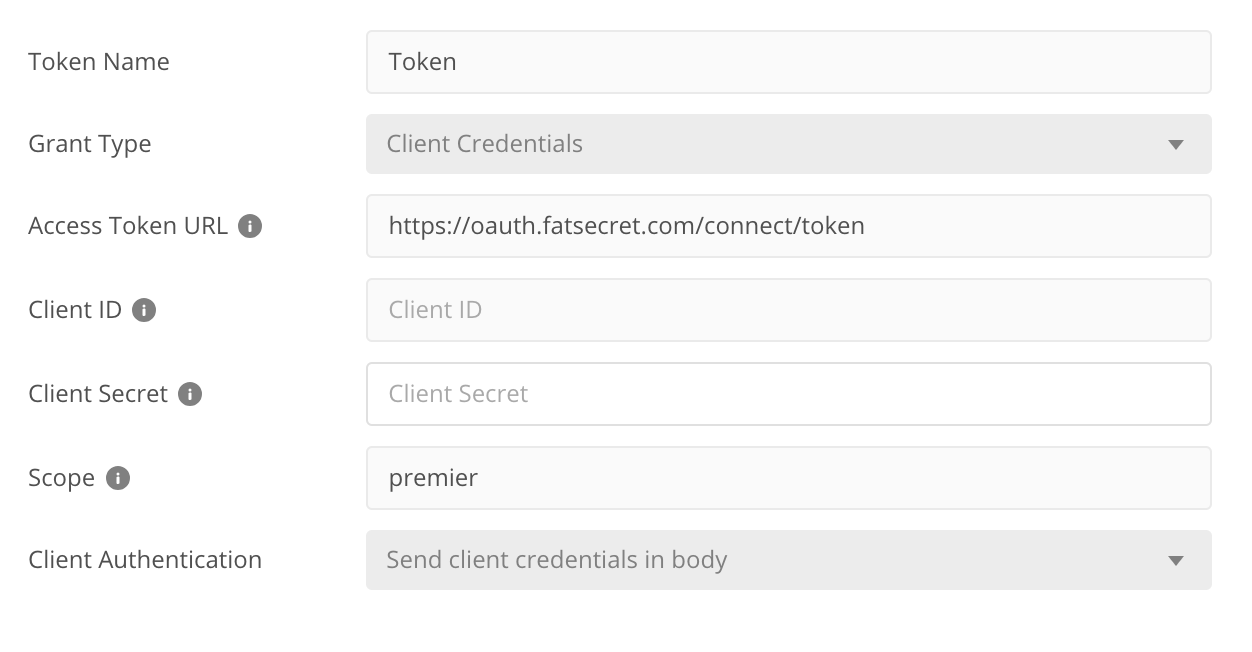Focus the Token Name text field
The height and width of the screenshot is (652, 1252).
pyautogui.click(x=788, y=62)
